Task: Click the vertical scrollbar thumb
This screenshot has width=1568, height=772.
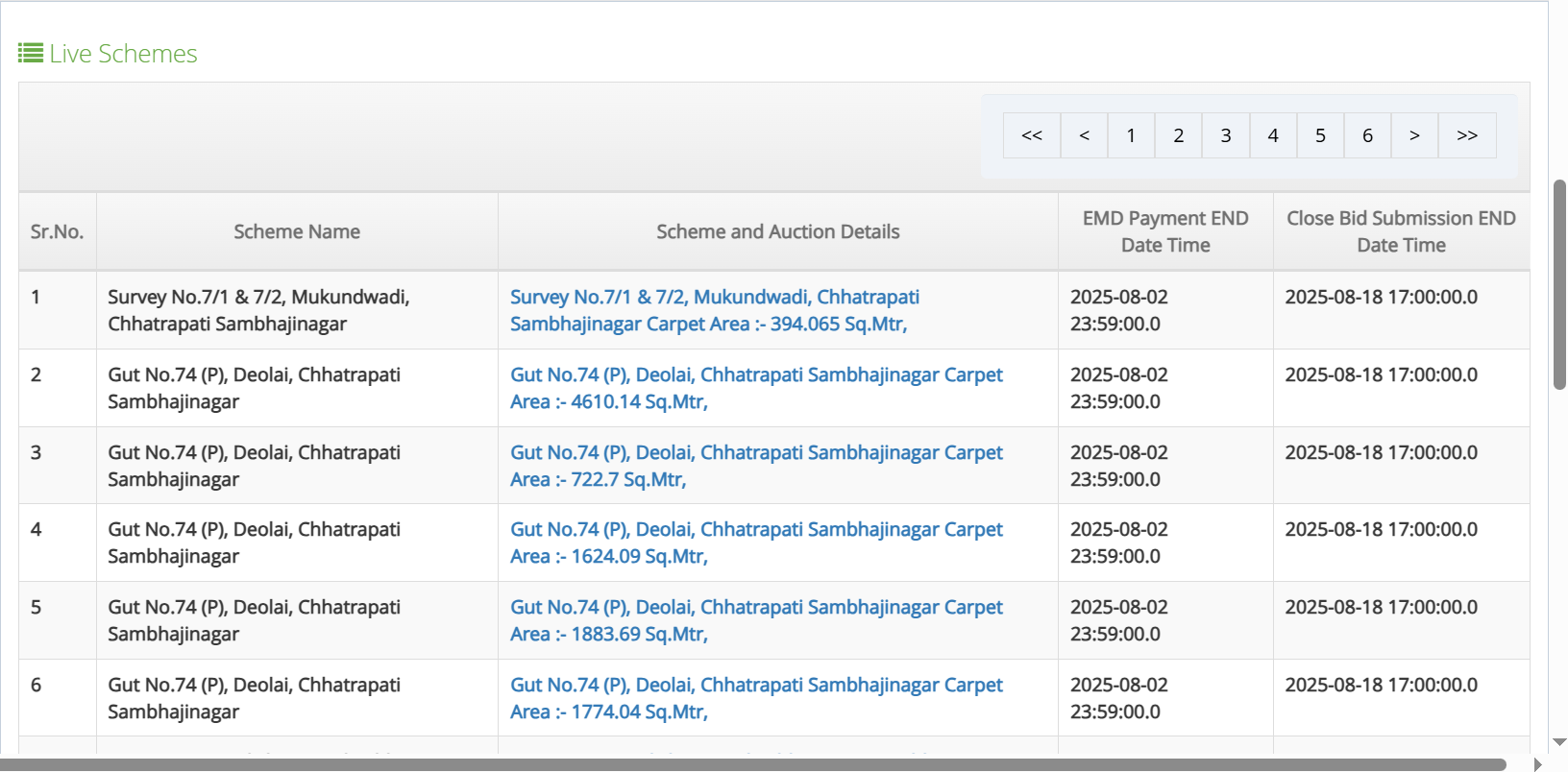Action: [1559, 284]
